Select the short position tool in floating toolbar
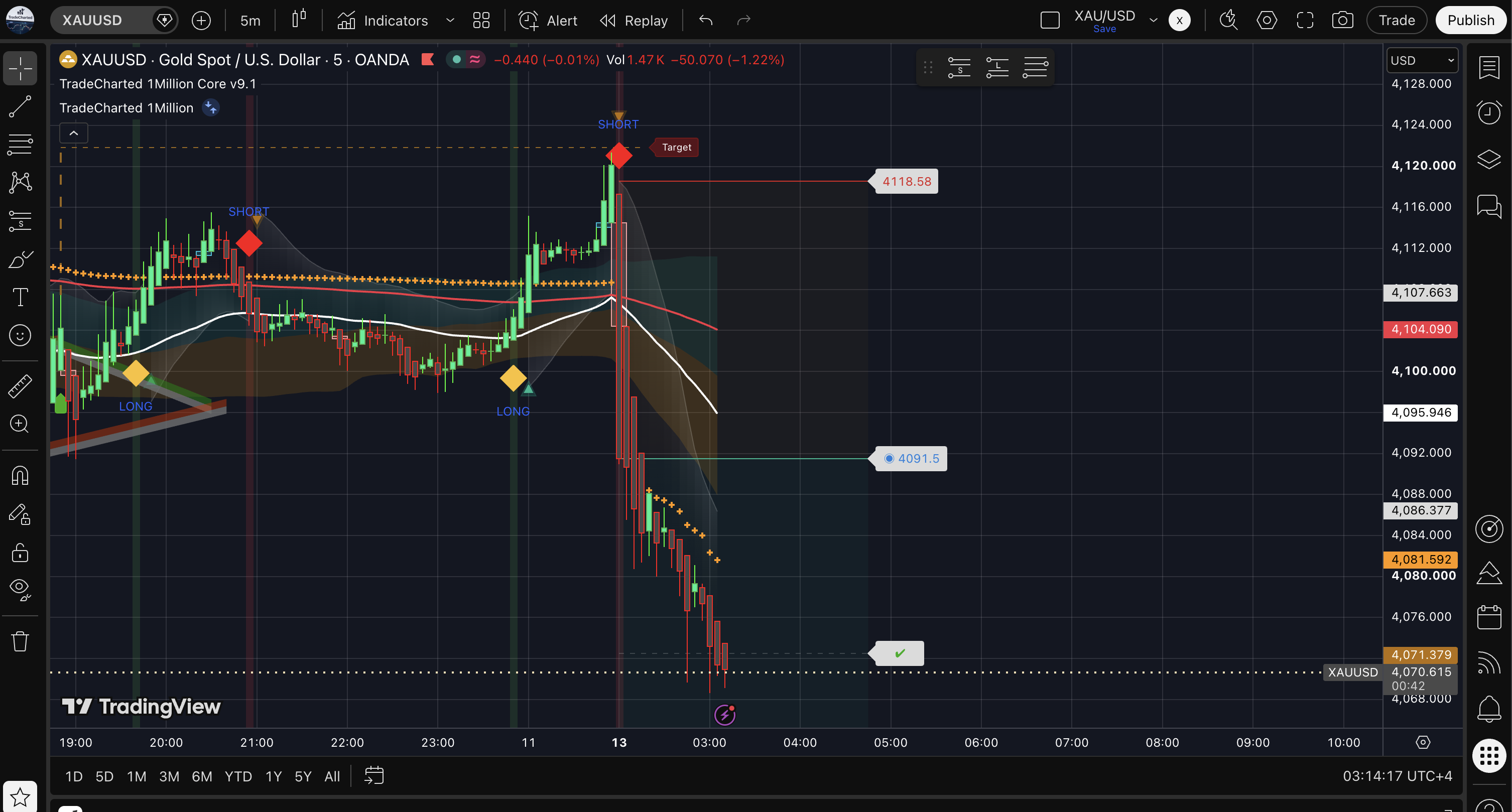 point(960,67)
